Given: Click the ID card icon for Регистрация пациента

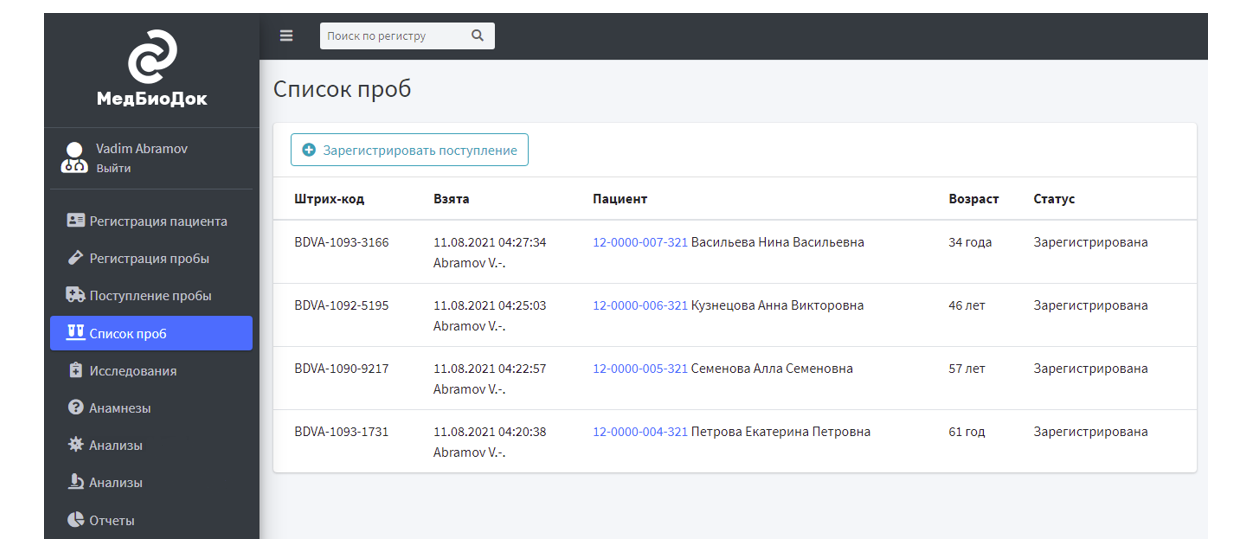Looking at the screenshot, I should pyautogui.click(x=75, y=221).
